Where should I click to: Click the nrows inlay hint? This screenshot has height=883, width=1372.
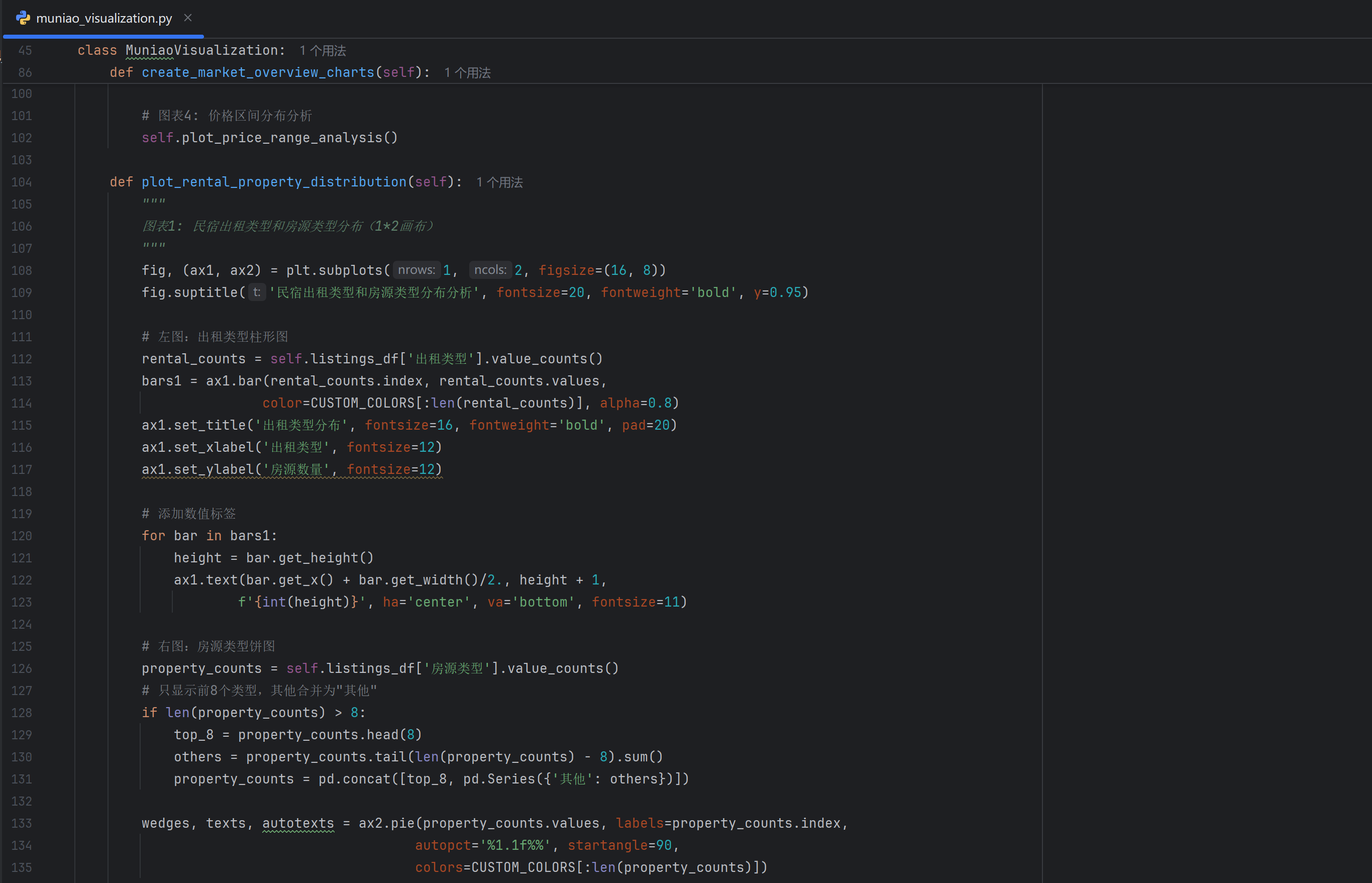pos(416,270)
